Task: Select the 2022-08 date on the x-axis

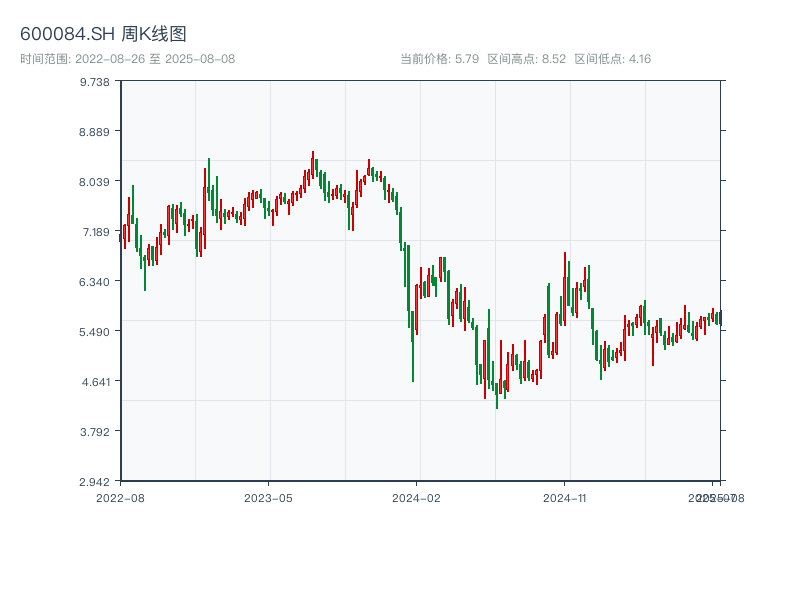Action: click(120, 497)
